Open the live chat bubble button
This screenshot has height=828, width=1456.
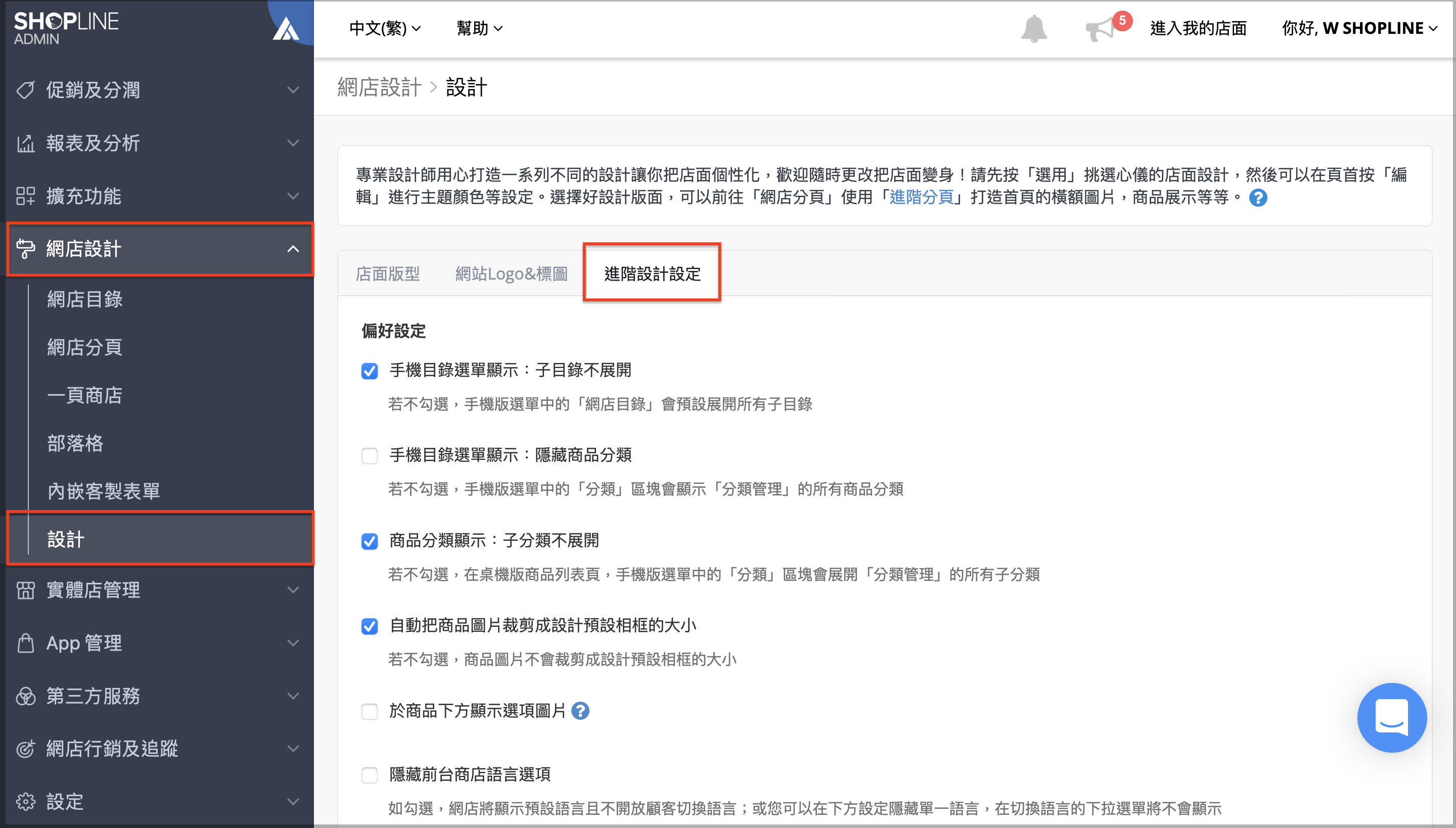coord(1392,718)
